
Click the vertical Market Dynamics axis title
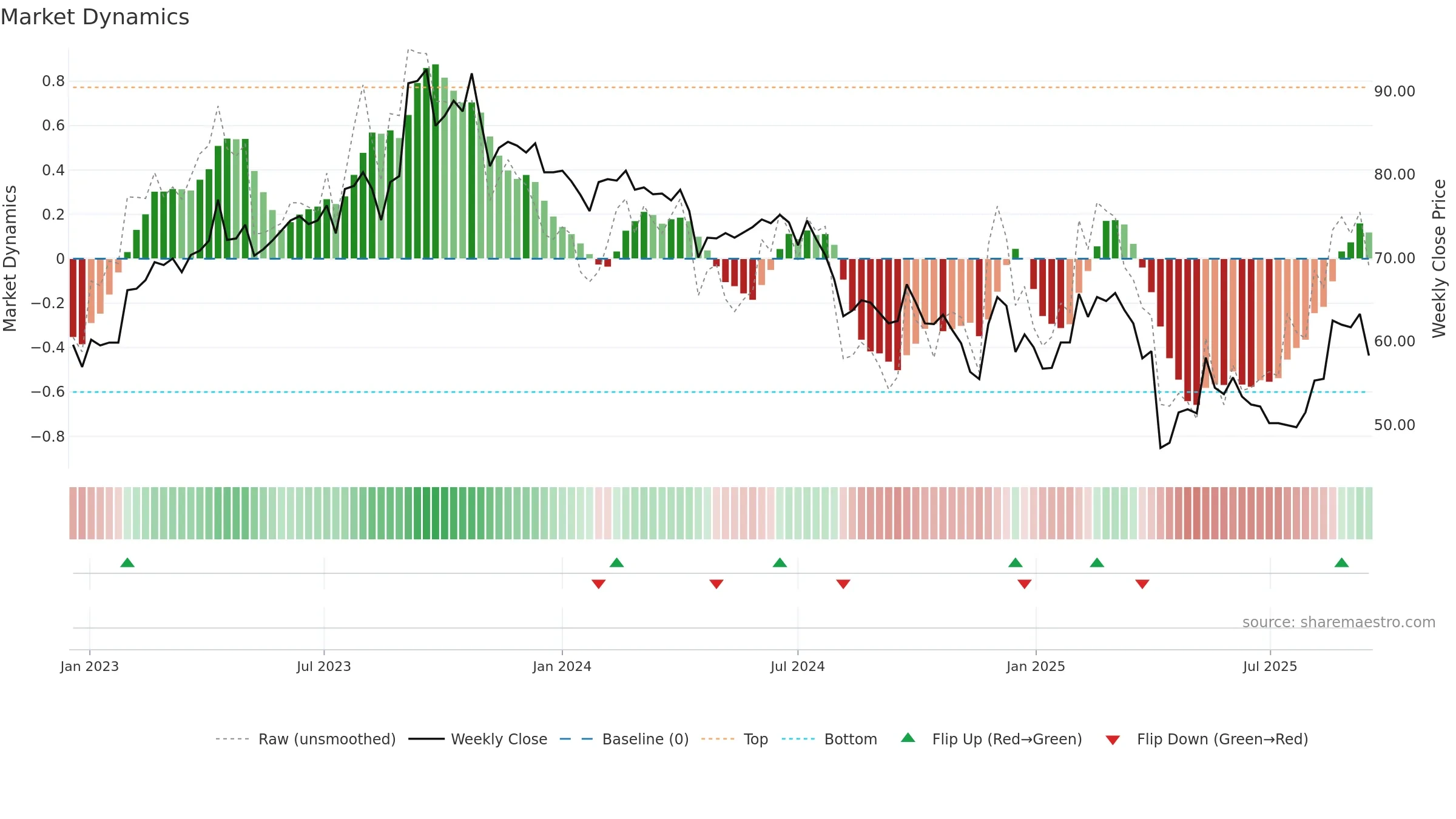tap(10, 258)
